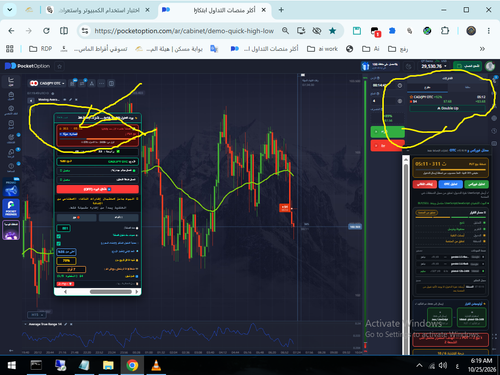The width and height of the screenshot is (500, 375).
Task: Open VLC media player from taskbar
Action: 156,365
